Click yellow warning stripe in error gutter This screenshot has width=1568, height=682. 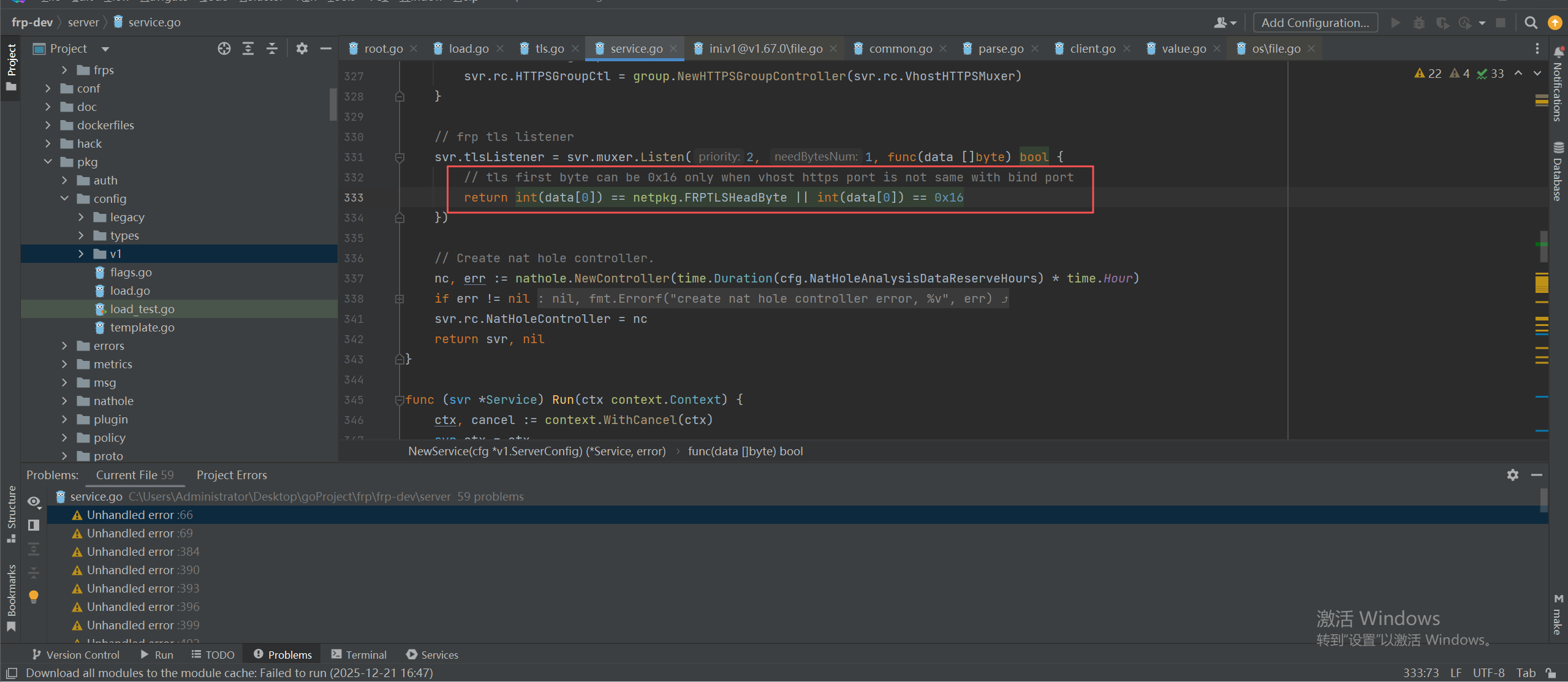(1542, 284)
